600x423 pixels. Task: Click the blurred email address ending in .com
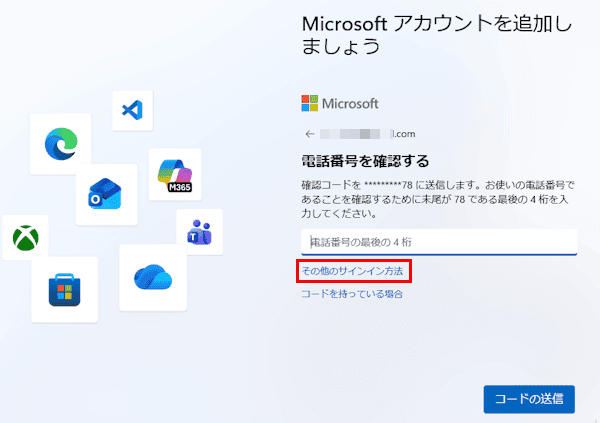(367, 134)
